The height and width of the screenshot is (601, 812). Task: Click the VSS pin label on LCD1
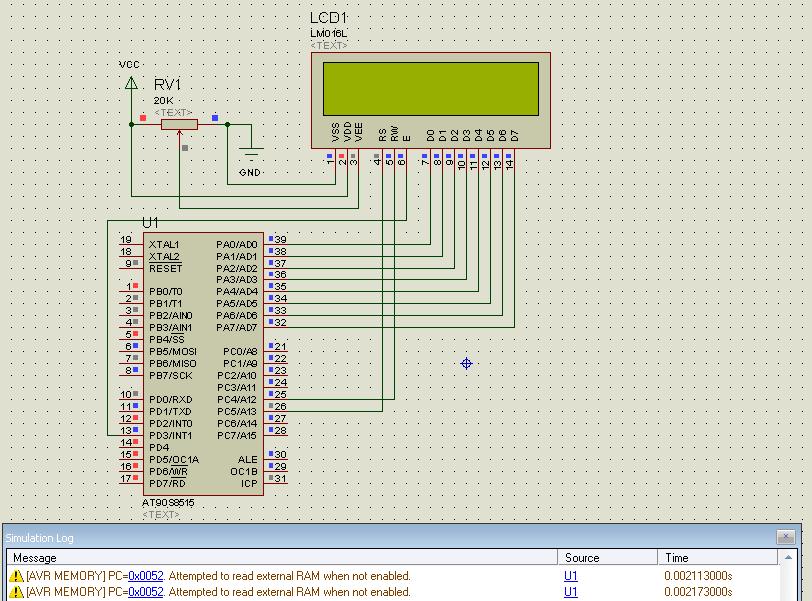coord(335,132)
